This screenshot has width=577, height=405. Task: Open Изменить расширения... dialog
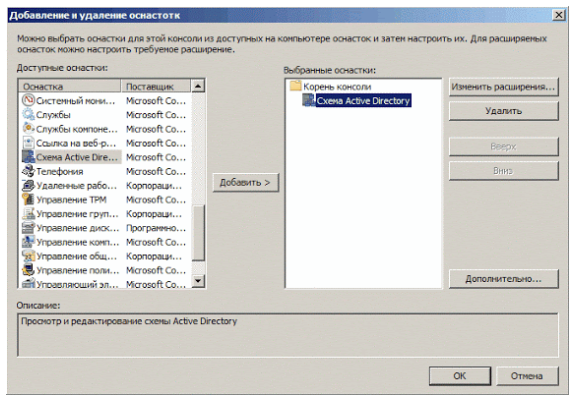tap(503, 87)
